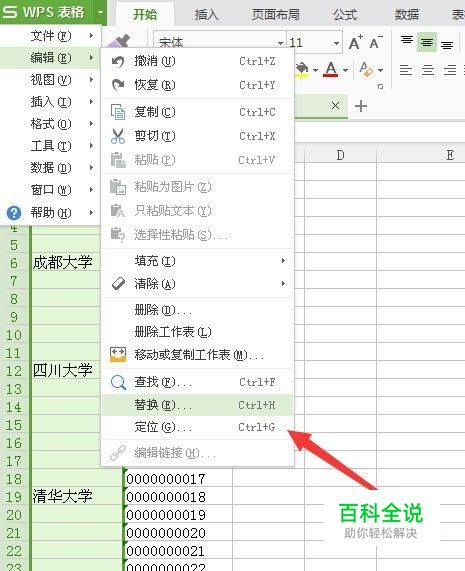The height and width of the screenshot is (571, 465).
Task: Open the 视图(V) menu
Action: click(x=50, y=80)
